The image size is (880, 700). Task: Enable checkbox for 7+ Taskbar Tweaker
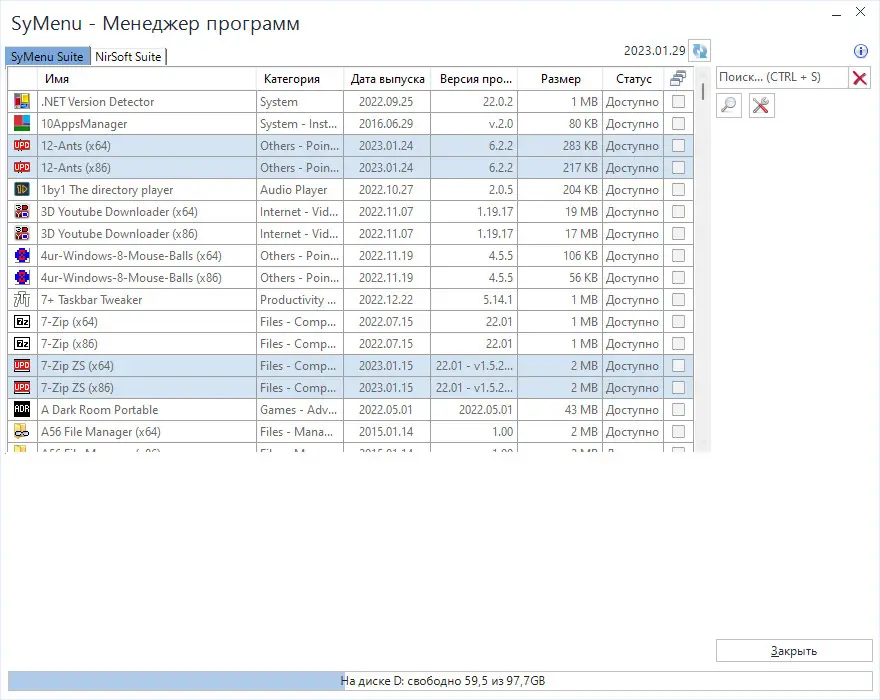click(x=678, y=300)
